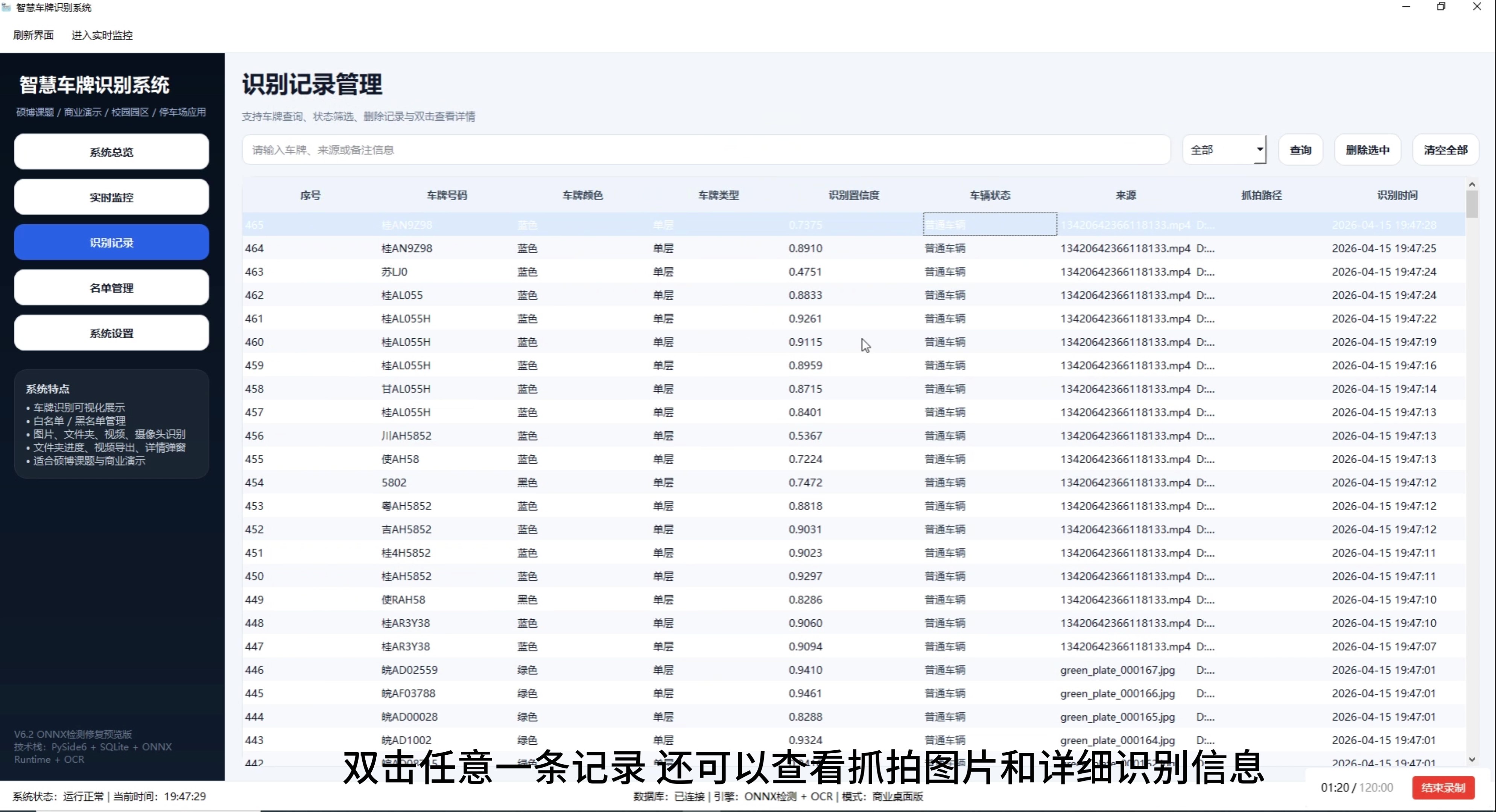Expand the 全部 status filter dropdown
This screenshot has height=812, width=1496.
point(1224,150)
